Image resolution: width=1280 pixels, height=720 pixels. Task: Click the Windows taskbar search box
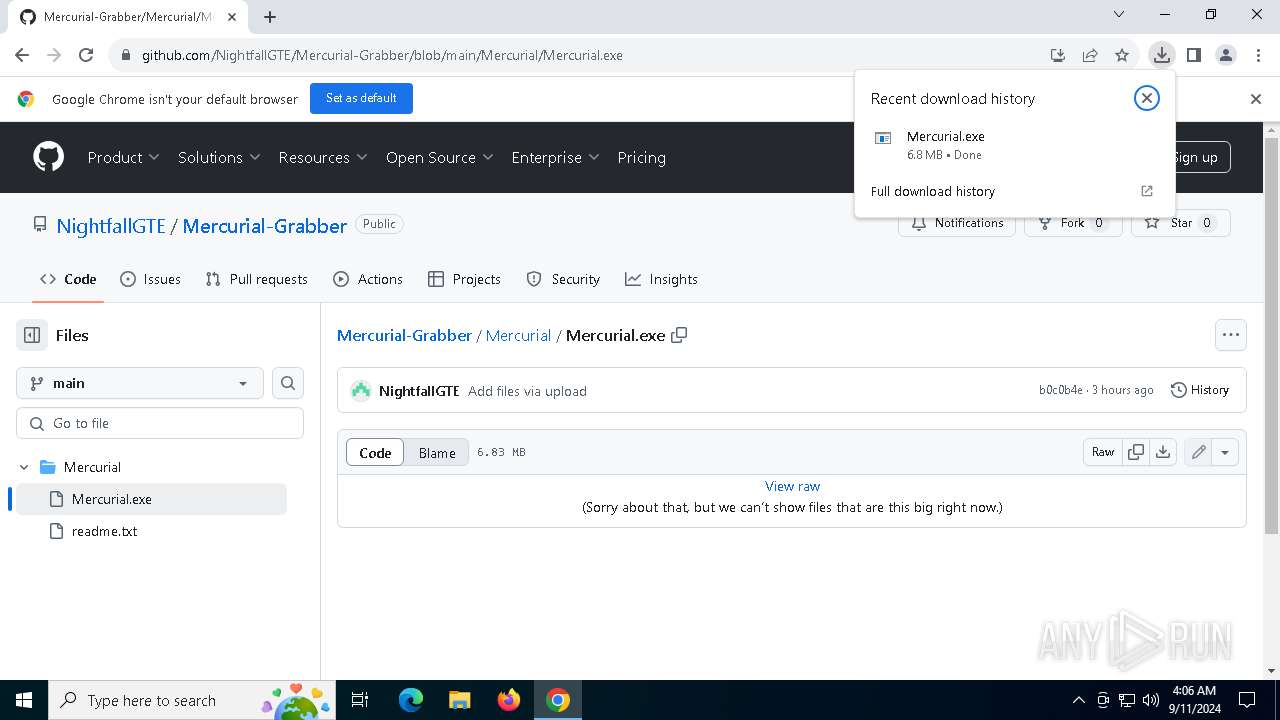click(x=190, y=700)
